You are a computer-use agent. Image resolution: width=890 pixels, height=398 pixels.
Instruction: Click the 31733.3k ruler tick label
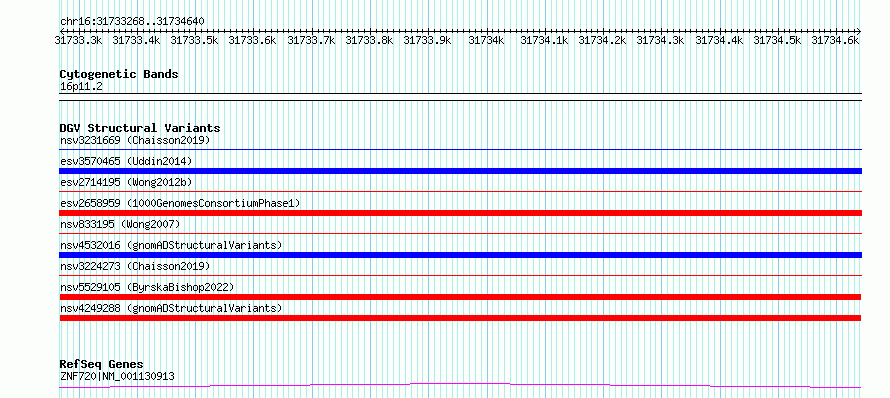click(x=78, y=40)
